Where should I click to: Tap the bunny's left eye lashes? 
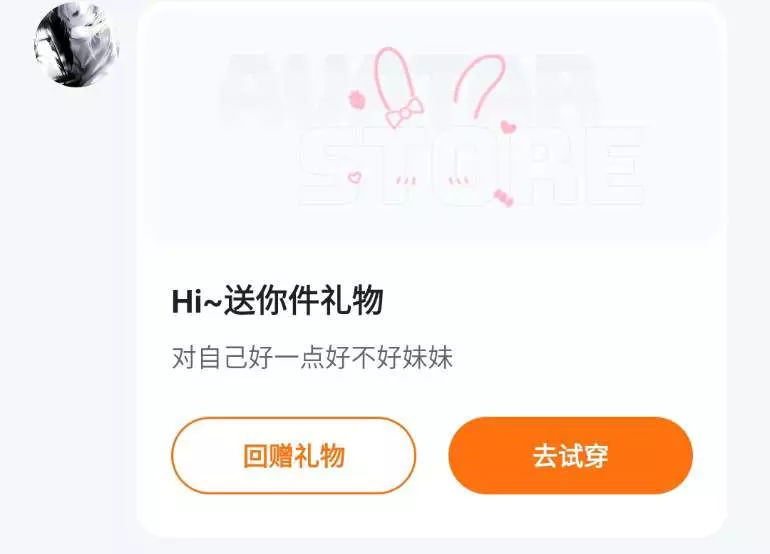(x=406, y=180)
